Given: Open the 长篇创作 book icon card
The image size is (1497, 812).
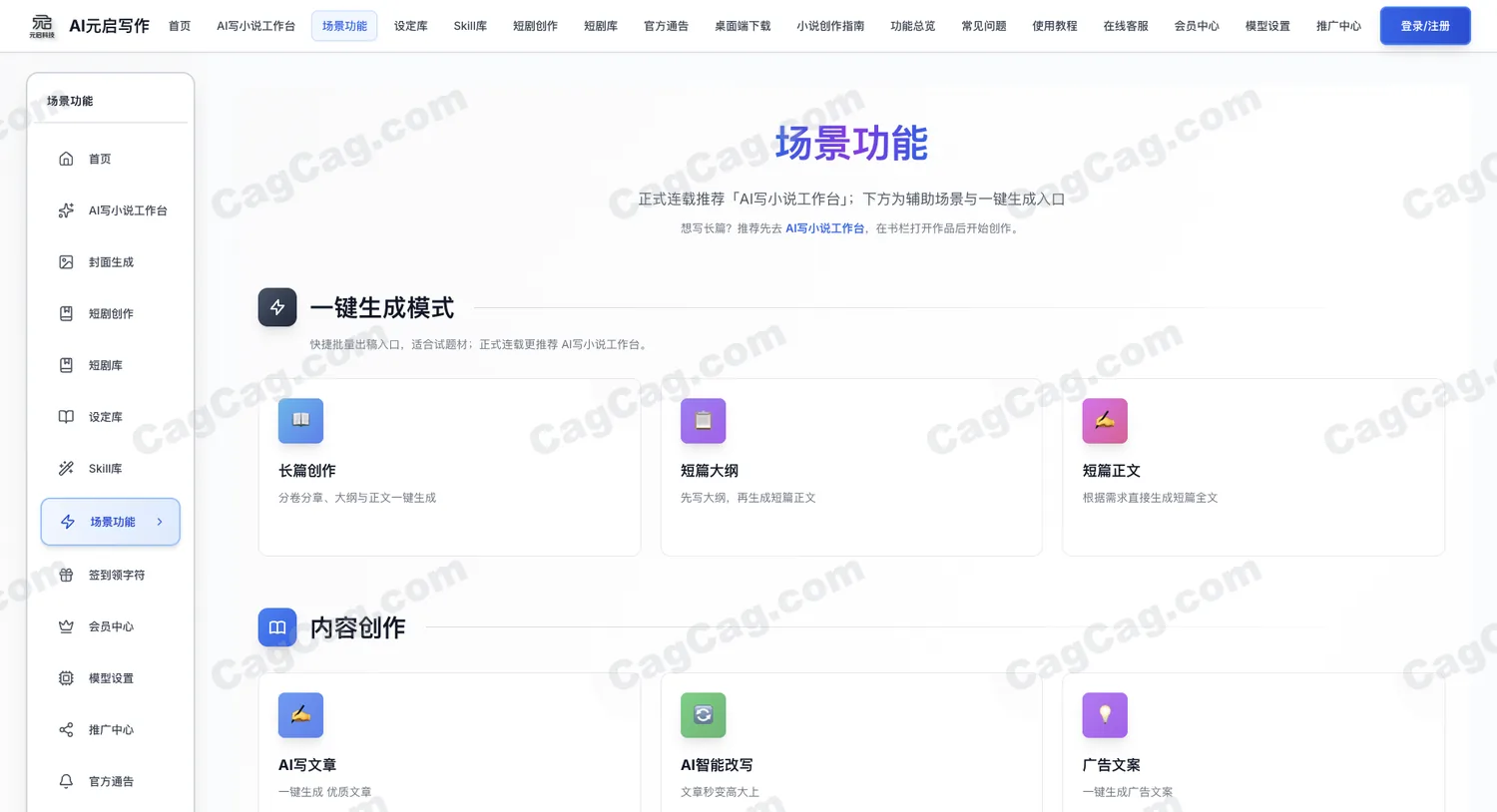Looking at the screenshot, I should tap(300, 421).
